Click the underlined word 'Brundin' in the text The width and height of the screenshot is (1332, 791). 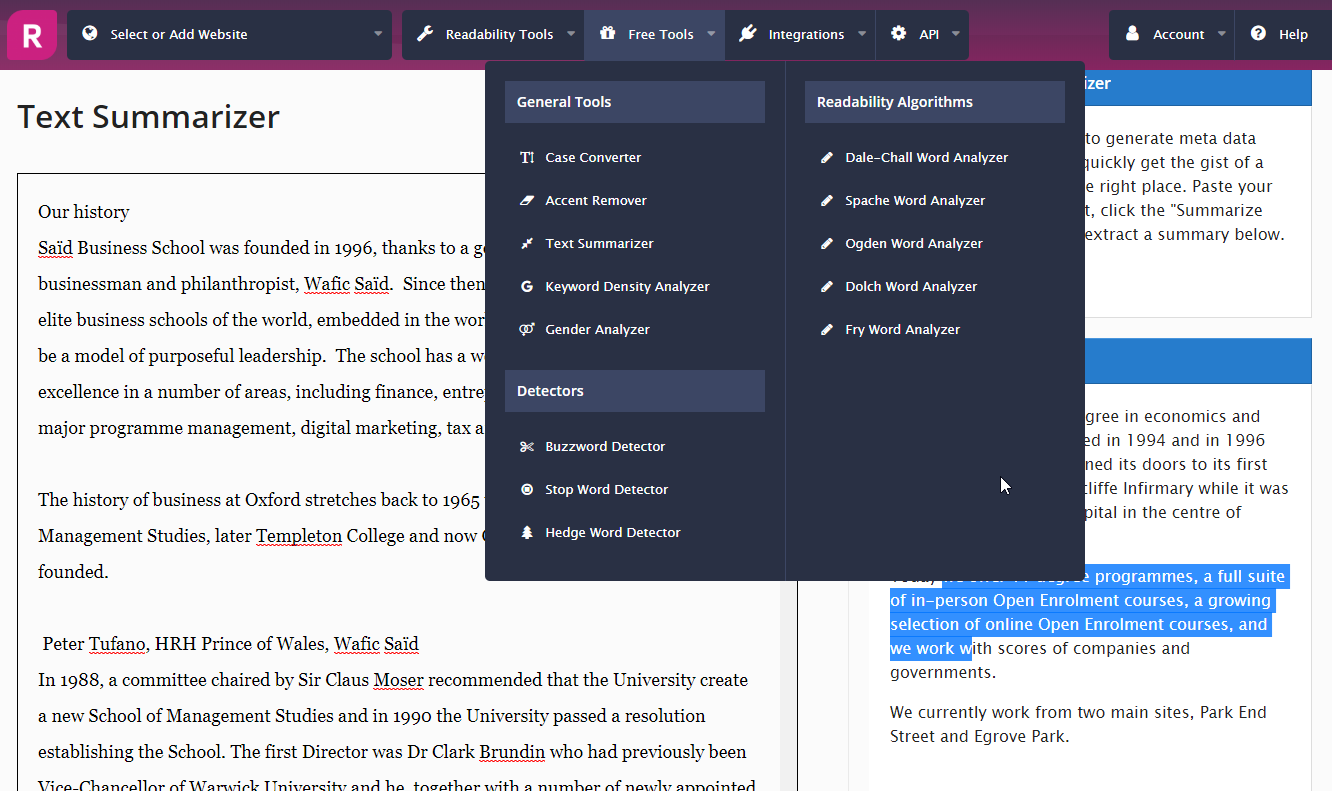pos(512,752)
